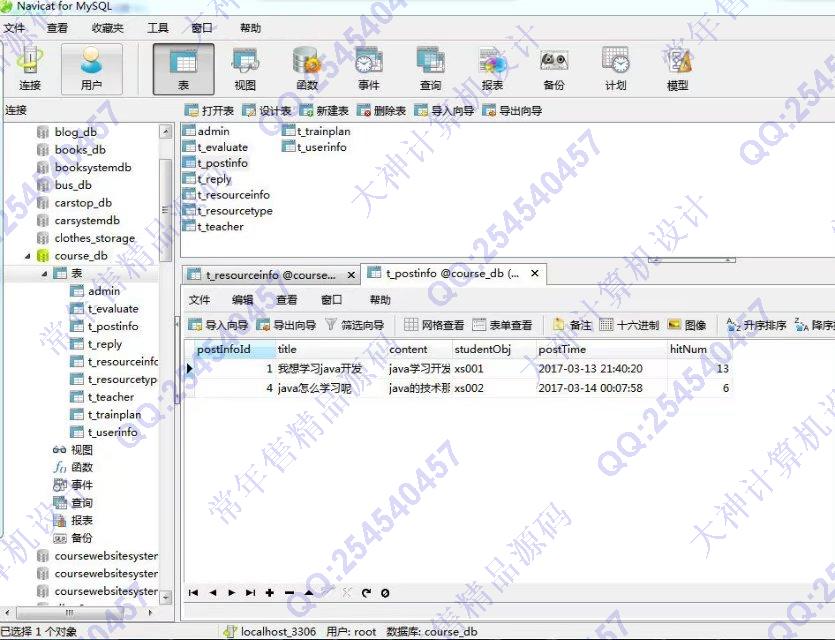
Task: Select 备份 node under course_db
Action: [x=81, y=538]
